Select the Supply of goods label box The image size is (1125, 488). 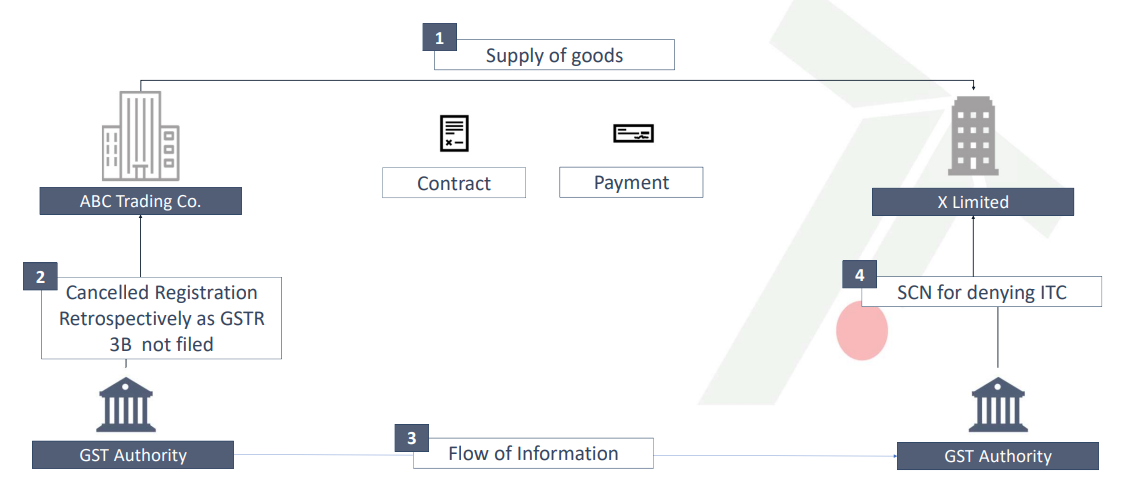coord(554,55)
